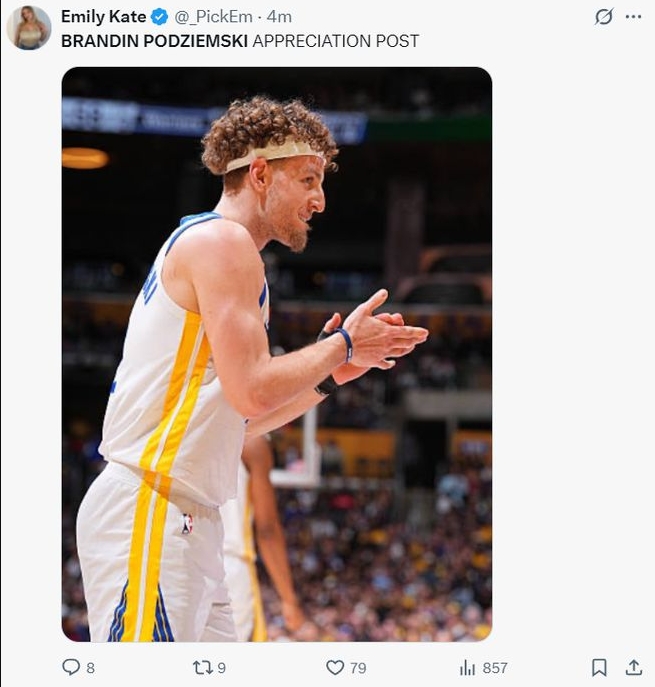Click the view count 857
This screenshot has width=655, height=687.
point(495,668)
